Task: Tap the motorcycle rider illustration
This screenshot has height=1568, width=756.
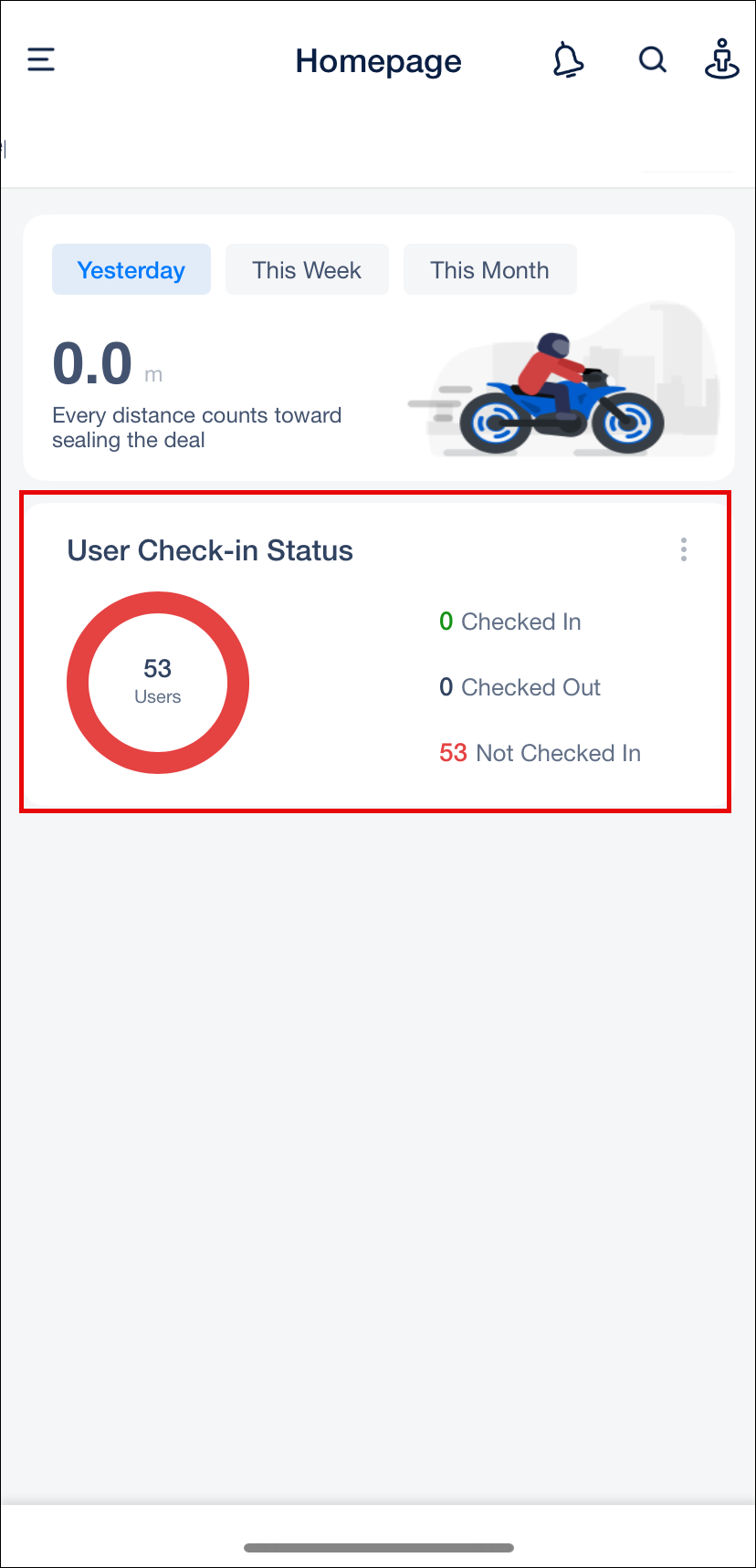Action: [x=562, y=394]
